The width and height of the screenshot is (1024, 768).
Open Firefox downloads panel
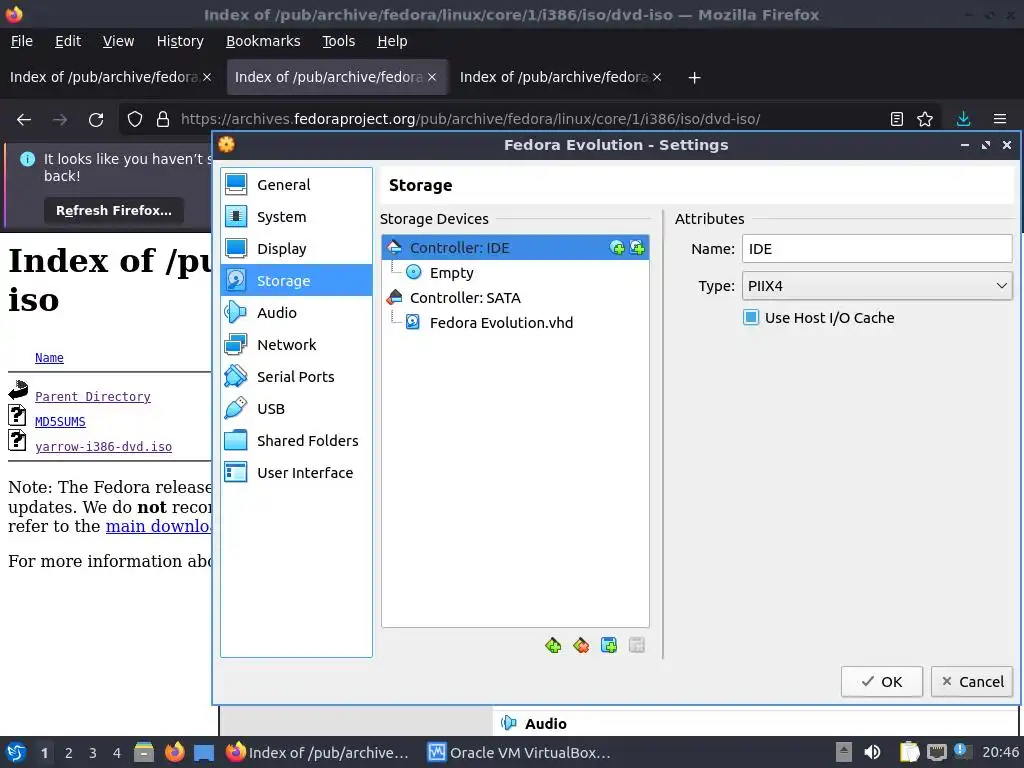click(963, 119)
